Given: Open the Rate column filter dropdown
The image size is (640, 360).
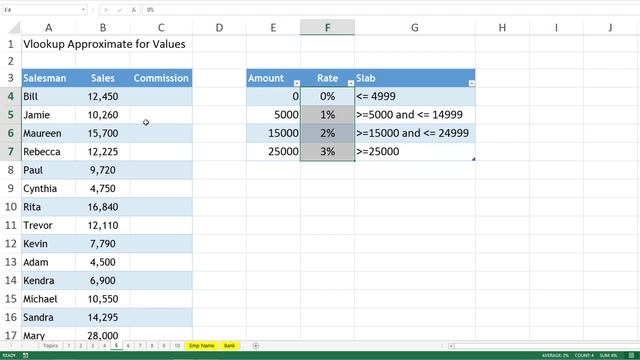Looking at the screenshot, I should [351, 83].
